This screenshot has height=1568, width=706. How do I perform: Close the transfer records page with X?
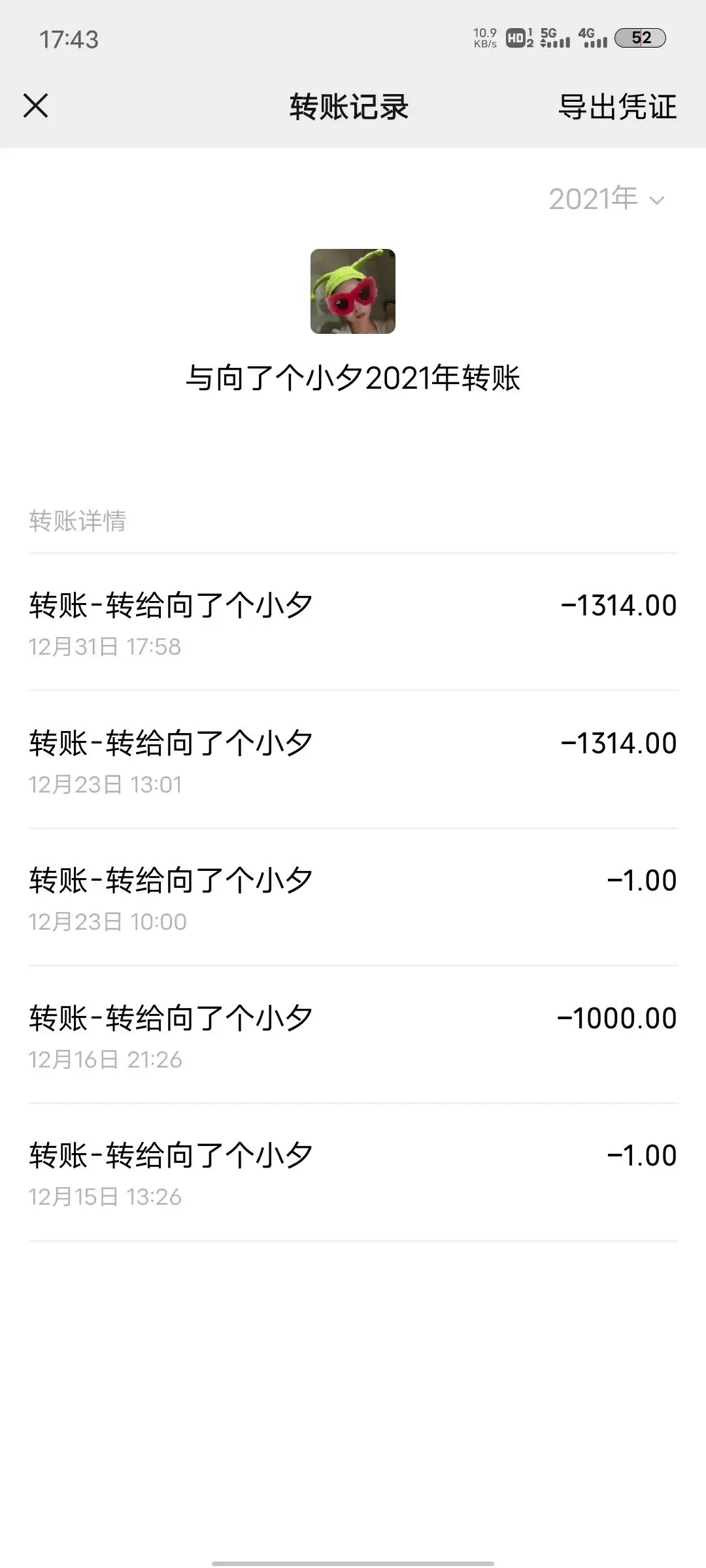36,106
